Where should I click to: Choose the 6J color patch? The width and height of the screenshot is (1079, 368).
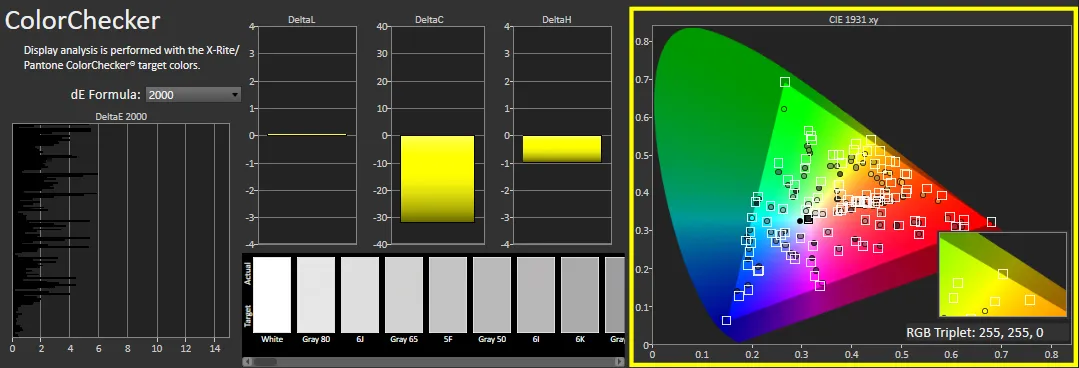tap(360, 295)
